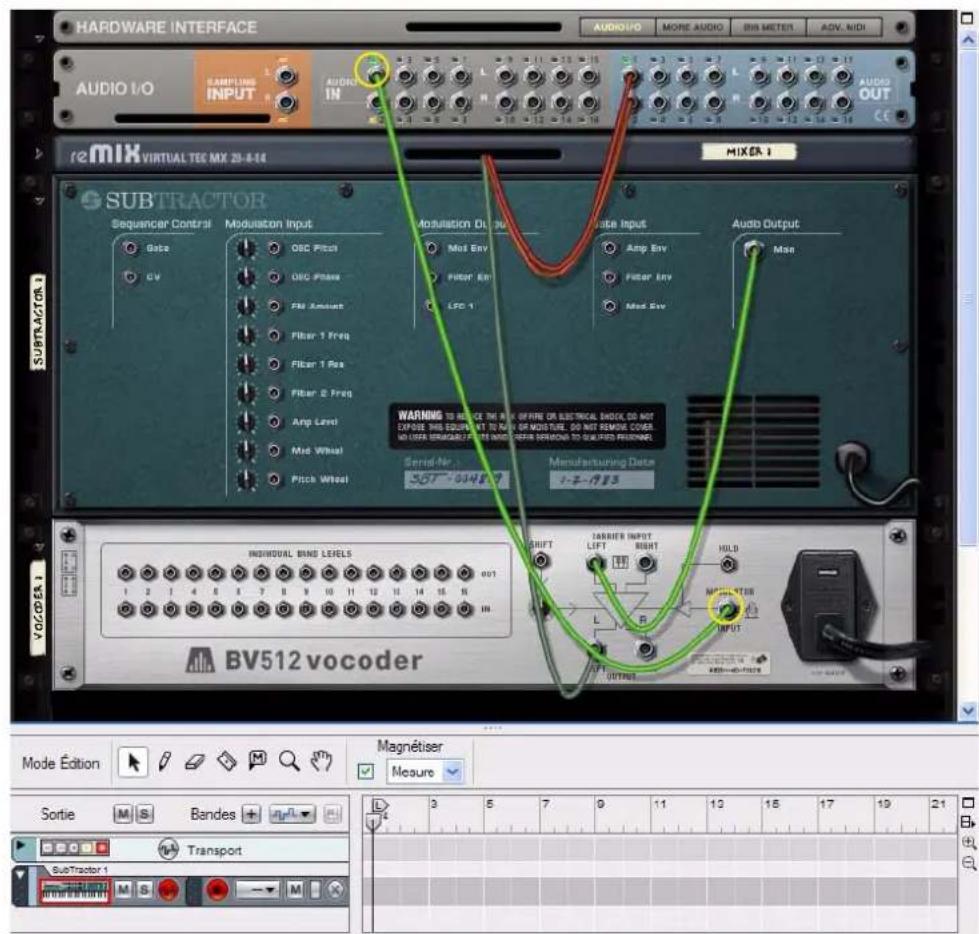Click the sequencer zoom in icon

click(968, 843)
